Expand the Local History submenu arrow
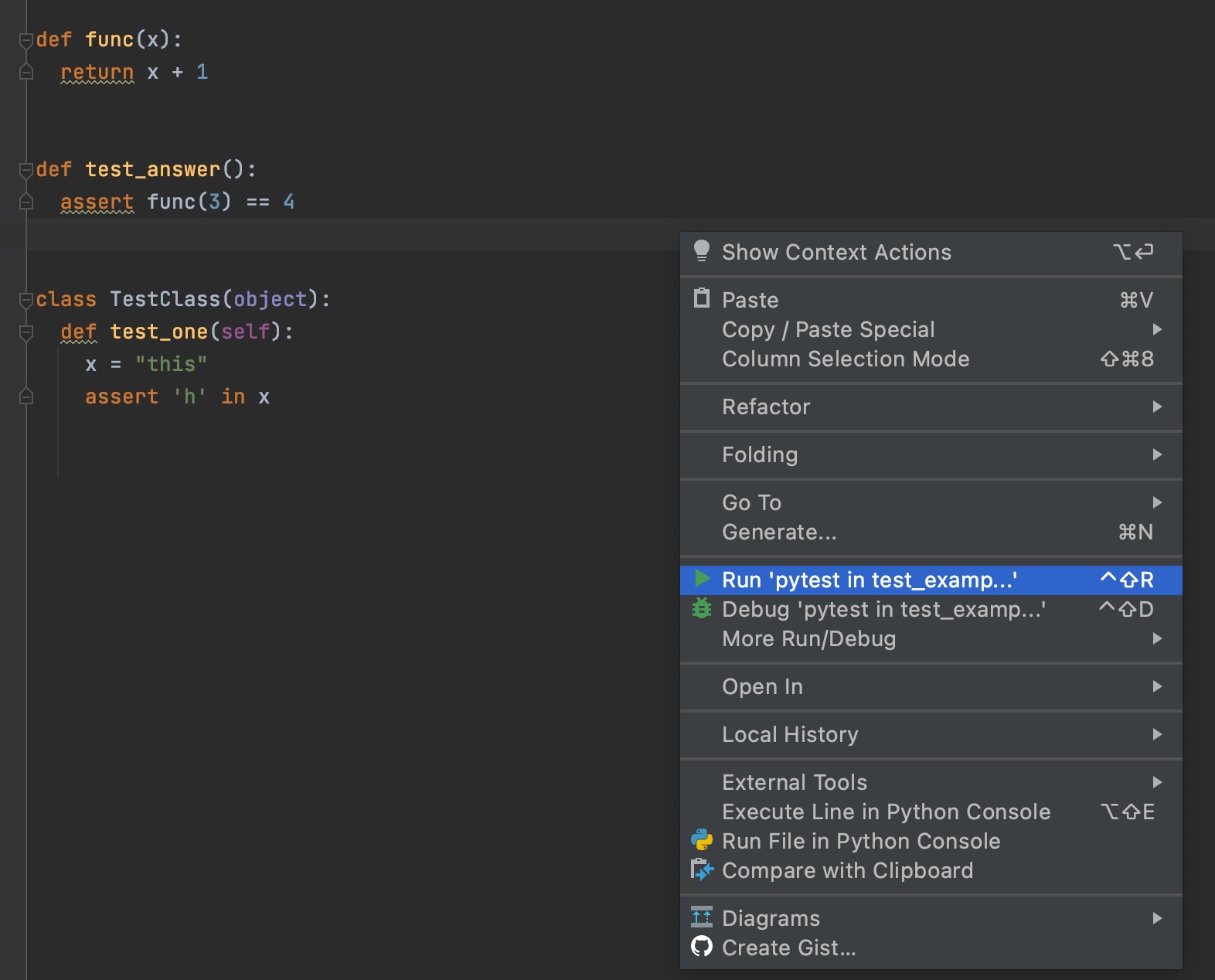 pos(1157,734)
